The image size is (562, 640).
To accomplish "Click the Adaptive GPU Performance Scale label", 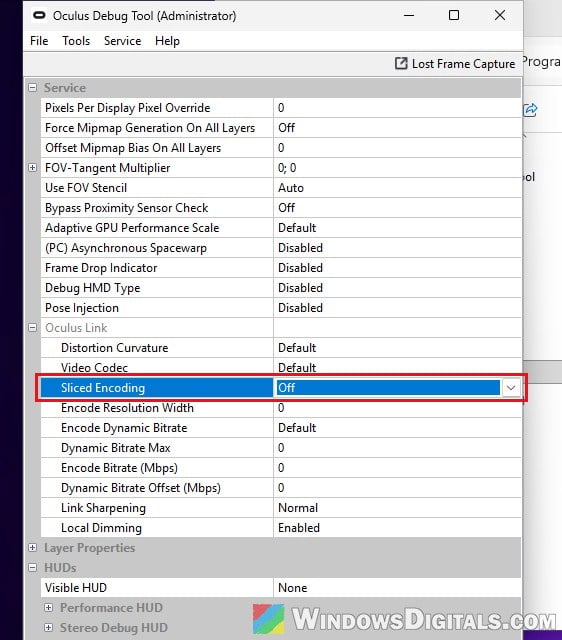I will (x=132, y=228).
